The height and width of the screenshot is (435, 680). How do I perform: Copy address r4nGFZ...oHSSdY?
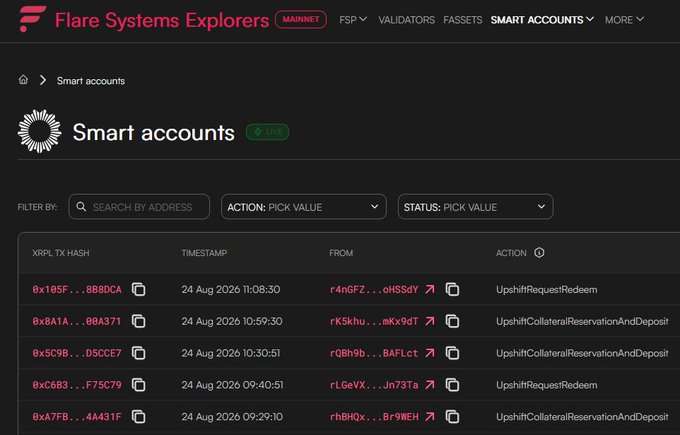coord(452,289)
